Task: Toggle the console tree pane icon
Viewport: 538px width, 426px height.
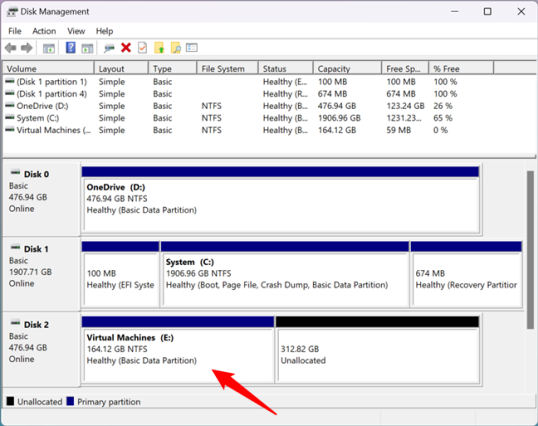Action: coord(49,48)
